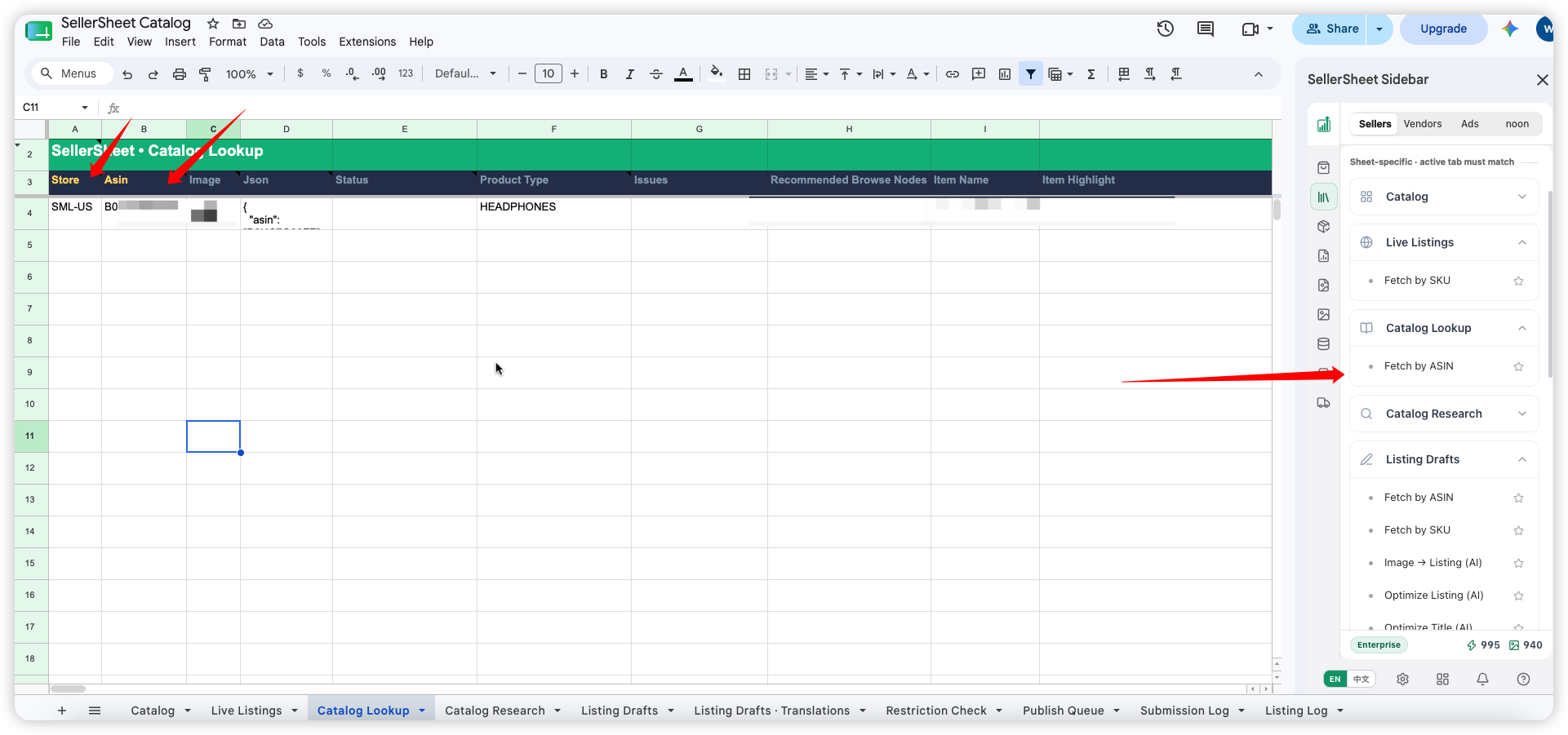Decrease decimal places
This screenshot has width=1568, height=735.
(352, 73)
